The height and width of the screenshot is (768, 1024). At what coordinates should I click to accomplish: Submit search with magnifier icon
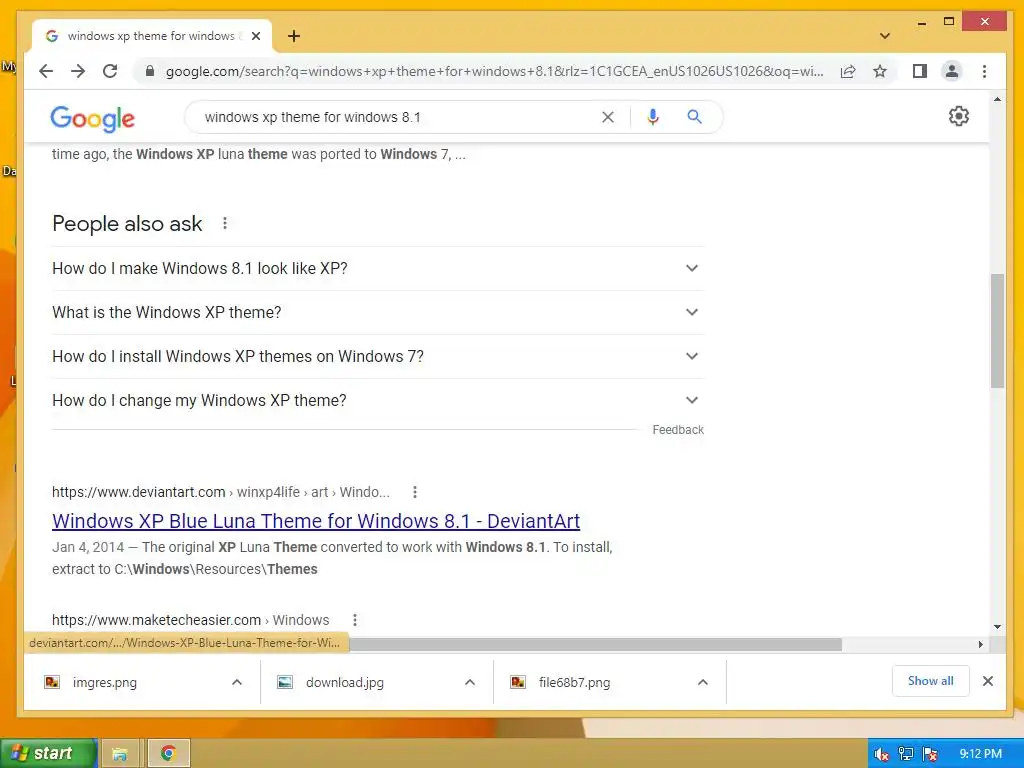click(694, 117)
